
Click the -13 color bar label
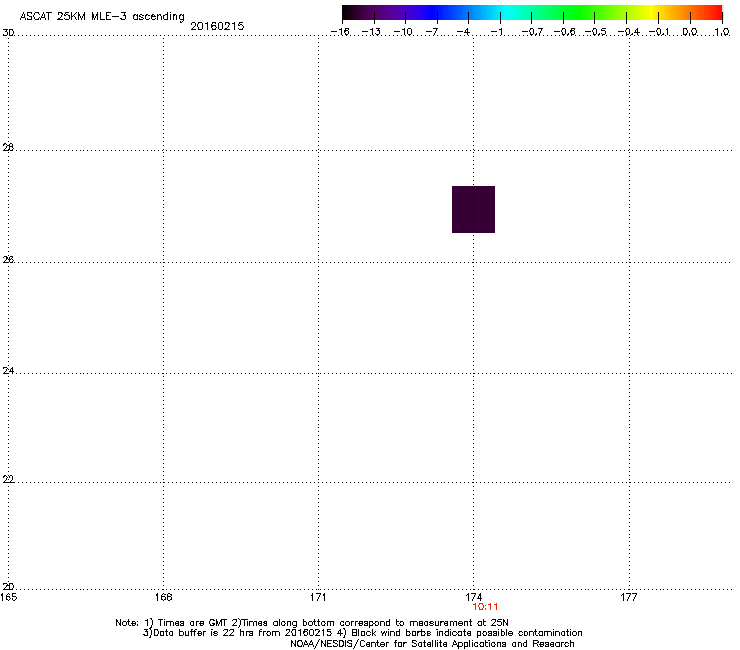372,32
